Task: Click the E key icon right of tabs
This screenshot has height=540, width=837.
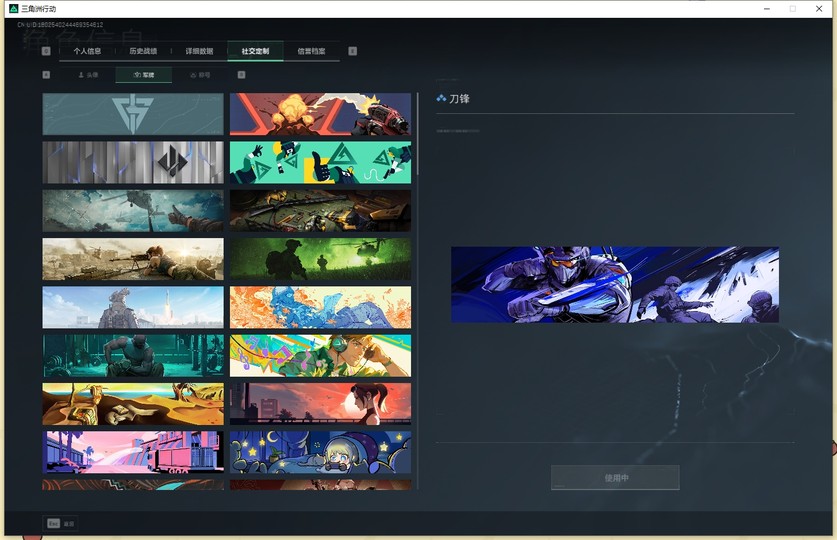Action: [x=352, y=51]
